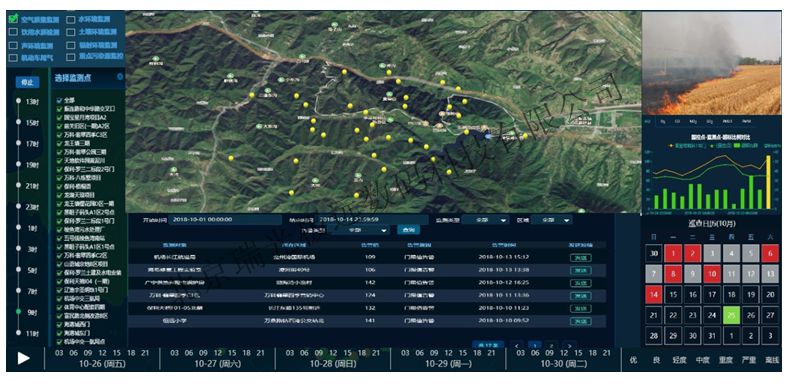Select red calendar day 14
Viewport: 790px width, 386px height.
tap(654, 295)
